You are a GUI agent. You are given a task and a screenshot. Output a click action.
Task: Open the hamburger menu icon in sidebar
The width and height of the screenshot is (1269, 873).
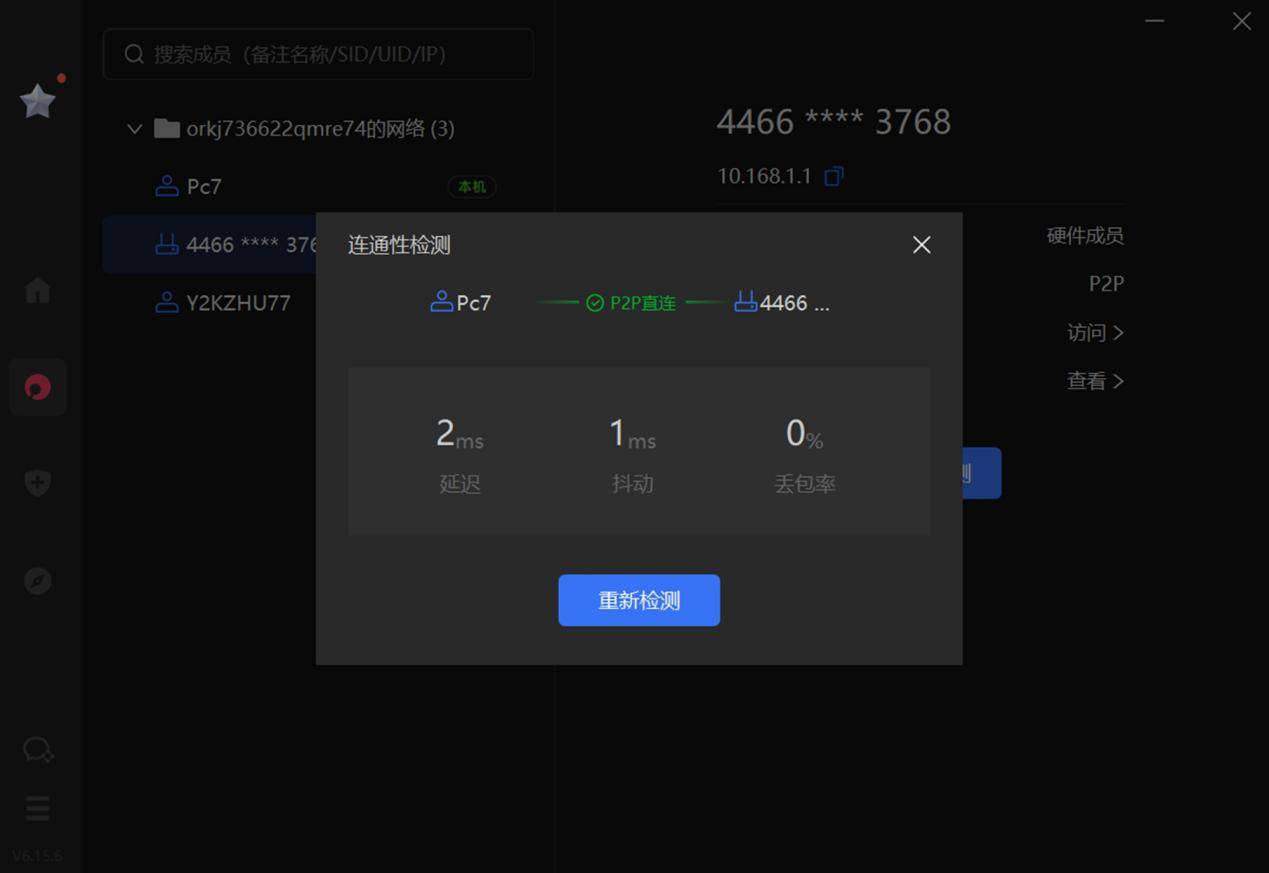(x=38, y=808)
